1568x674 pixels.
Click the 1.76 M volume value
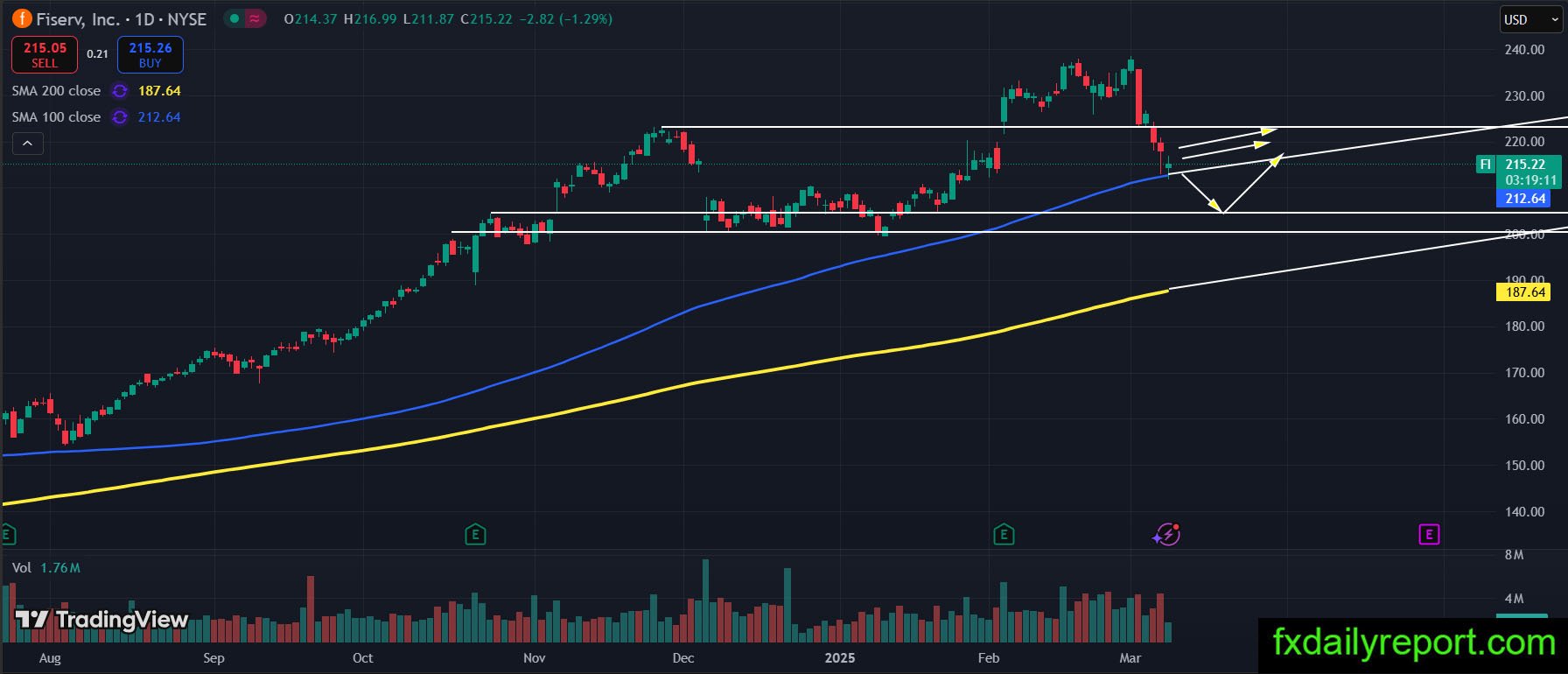[x=60, y=568]
